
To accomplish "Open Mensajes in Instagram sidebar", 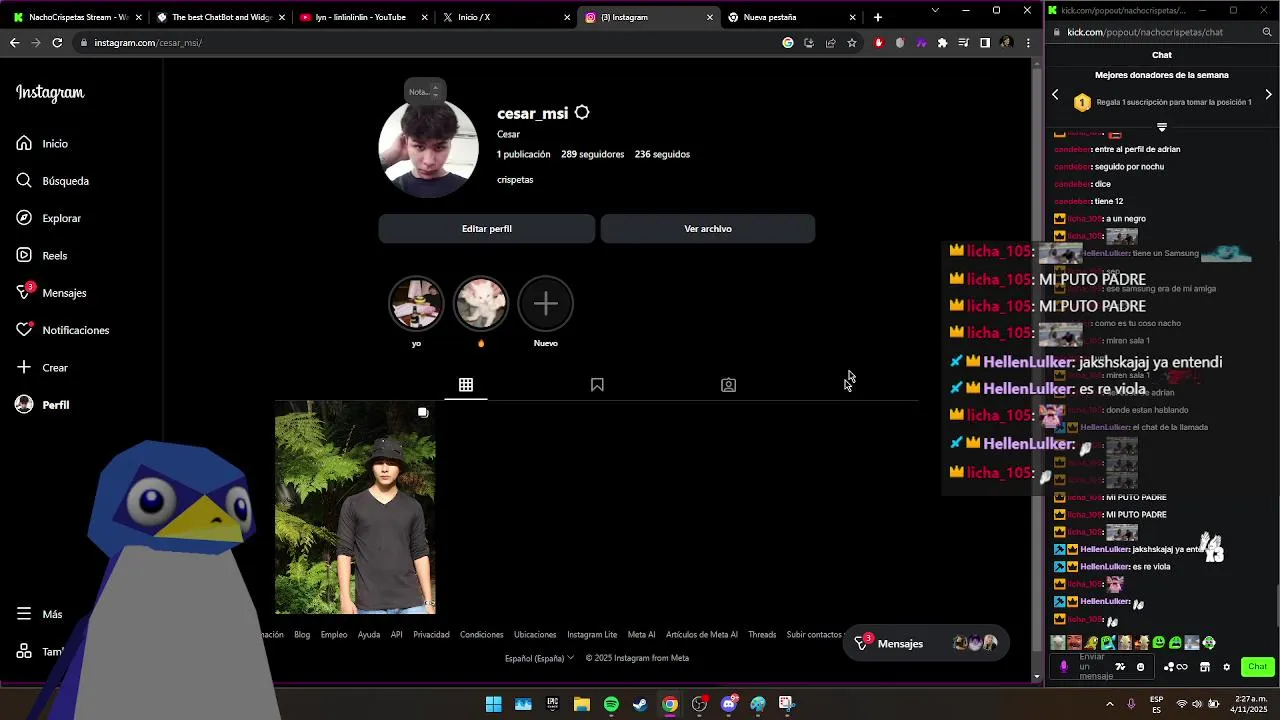I will click(51, 293).
